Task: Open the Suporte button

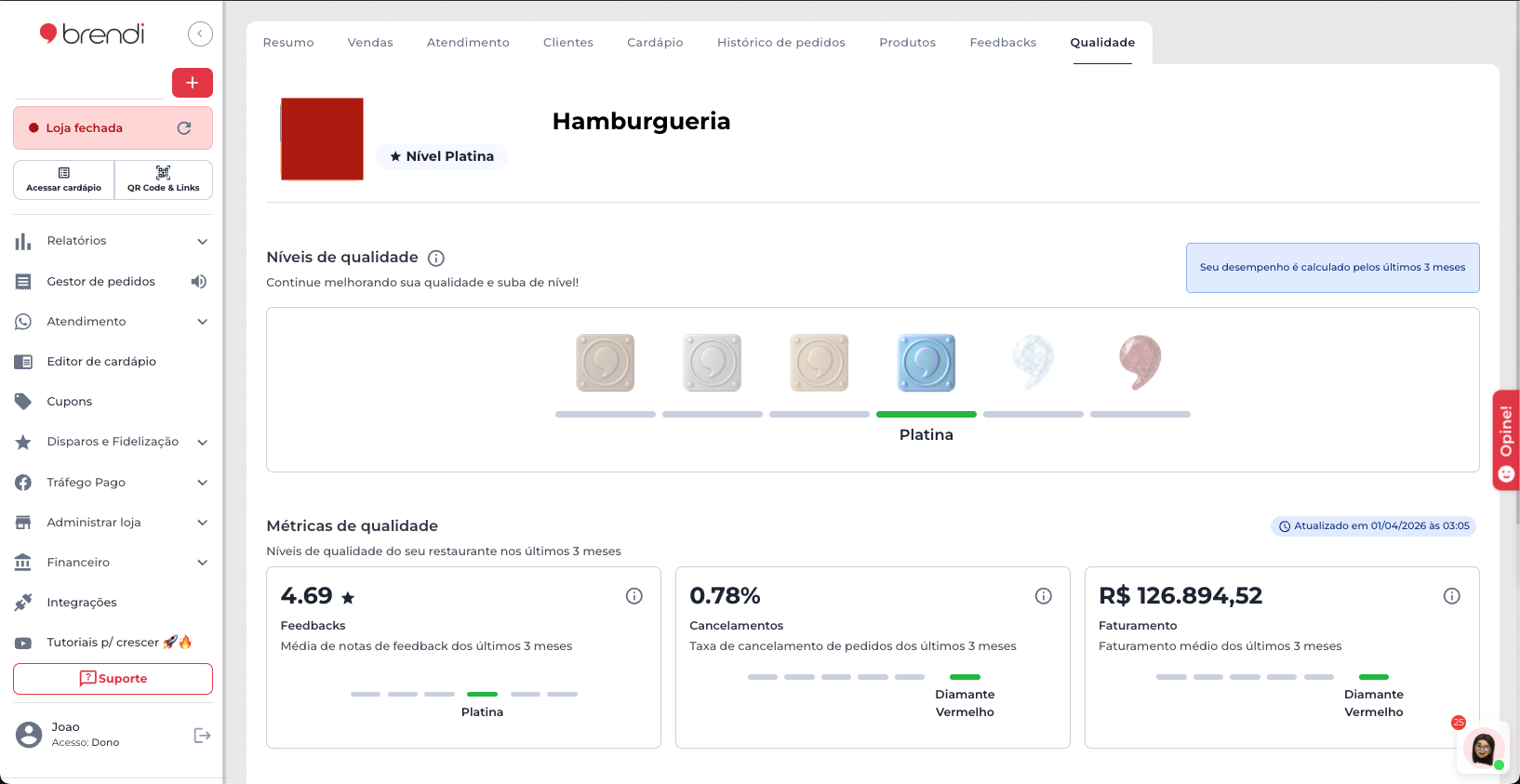Action: tap(113, 679)
